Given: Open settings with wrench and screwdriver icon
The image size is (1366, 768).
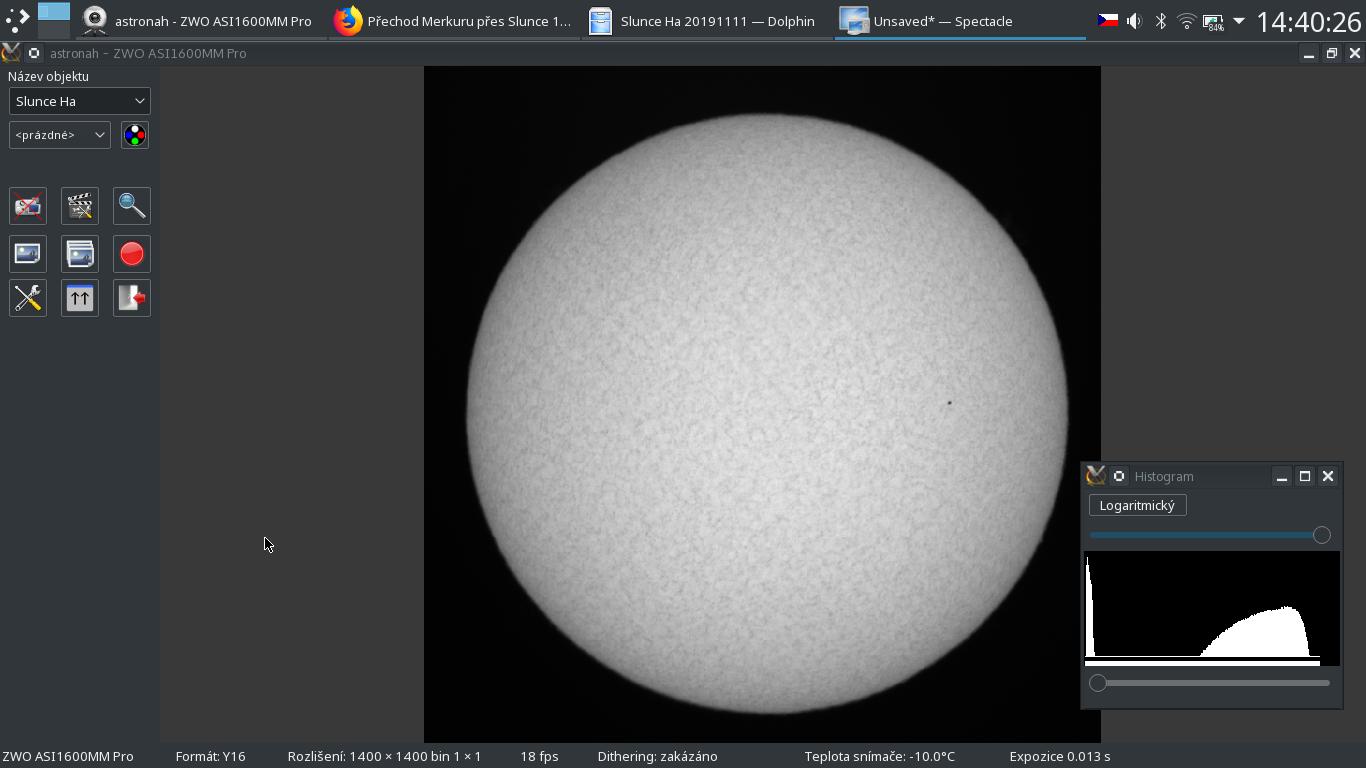Looking at the screenshot, I should click(x=28, y=298).
